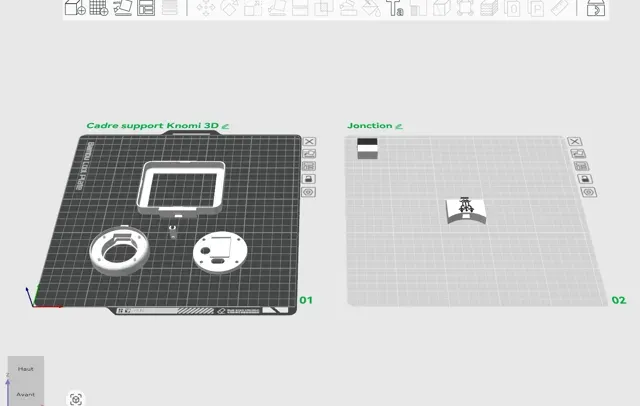Remove plate 02 with its X icon
Viewport: 640px width, 406px height.
coord(575,141)
